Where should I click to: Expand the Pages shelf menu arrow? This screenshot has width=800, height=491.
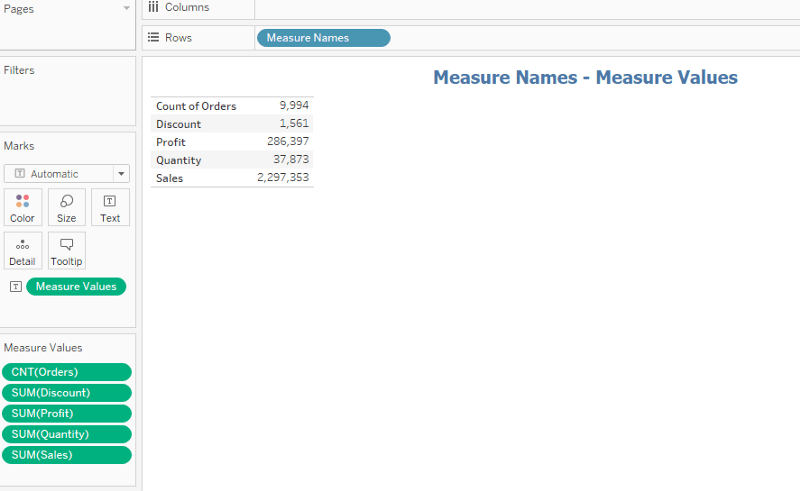coord(126,8)
